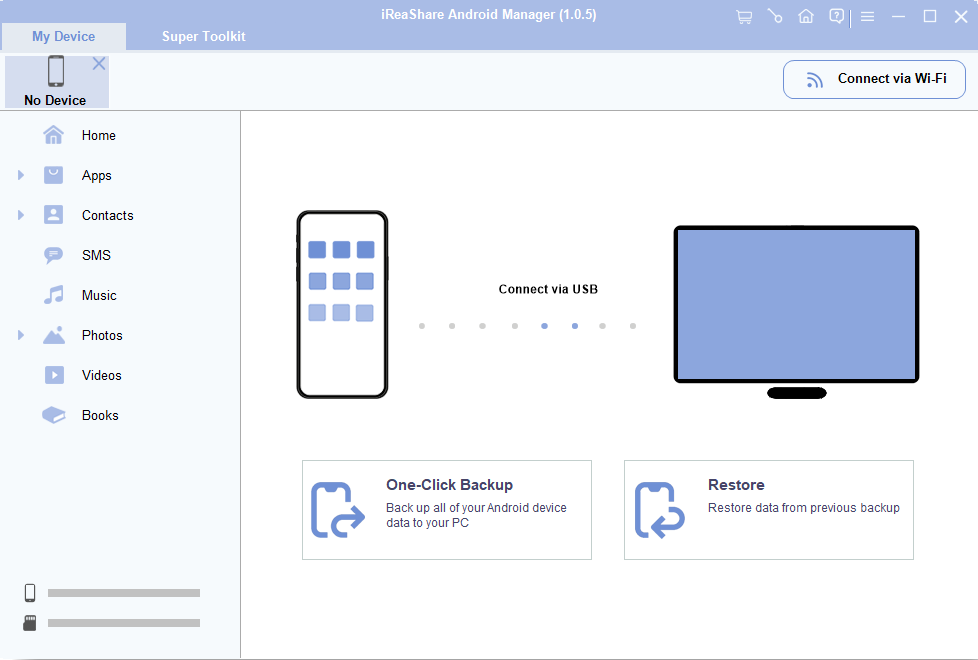978x660 pixels.
Task: Expand the Photos tree node
Action: pos(21,335)
